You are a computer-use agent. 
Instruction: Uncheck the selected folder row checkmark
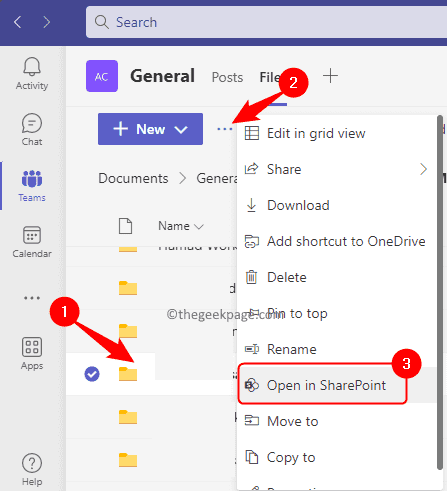click(x=92, y=374)
